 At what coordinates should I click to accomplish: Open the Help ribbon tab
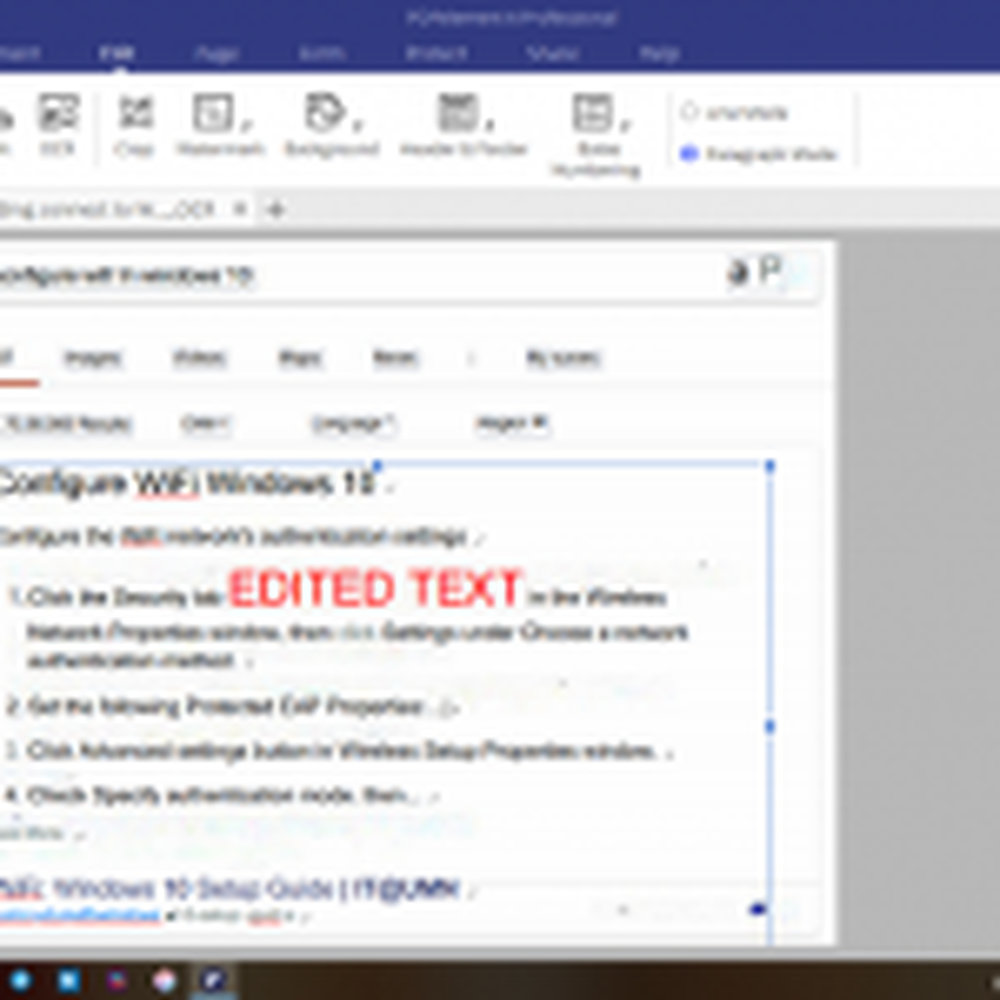click(659, 54)
